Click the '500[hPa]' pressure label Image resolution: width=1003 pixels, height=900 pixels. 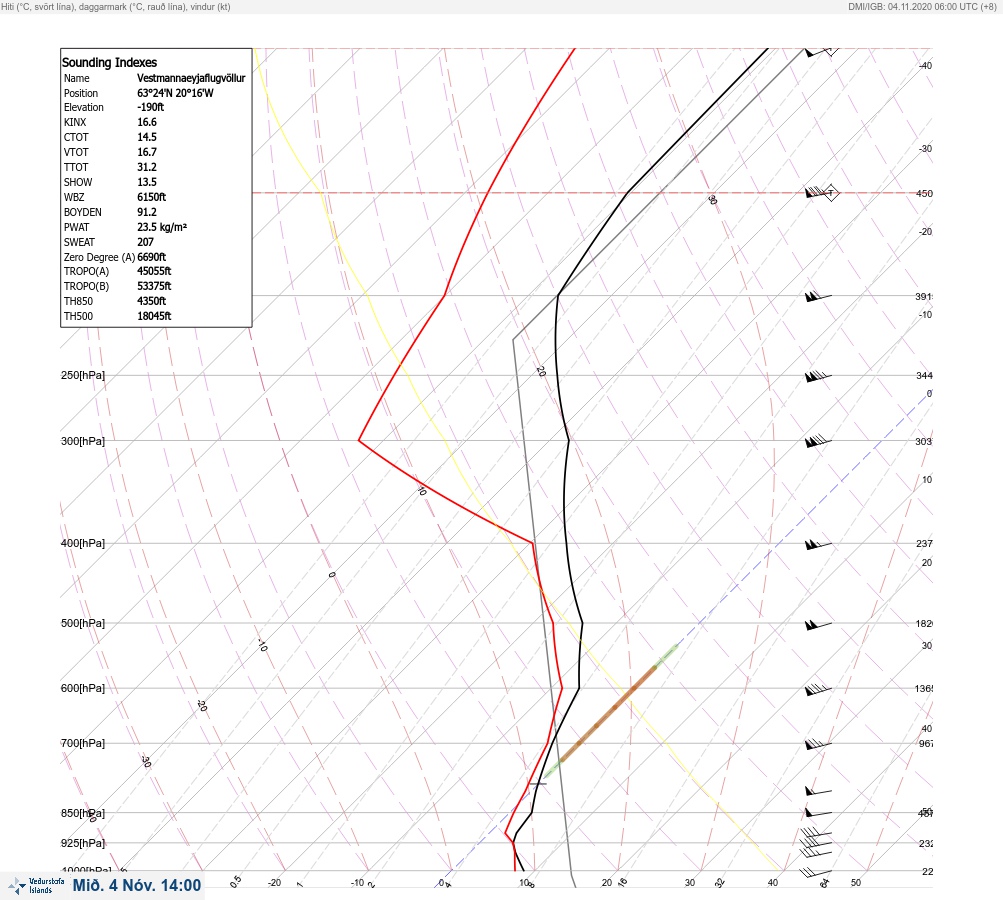coord(83,623)
